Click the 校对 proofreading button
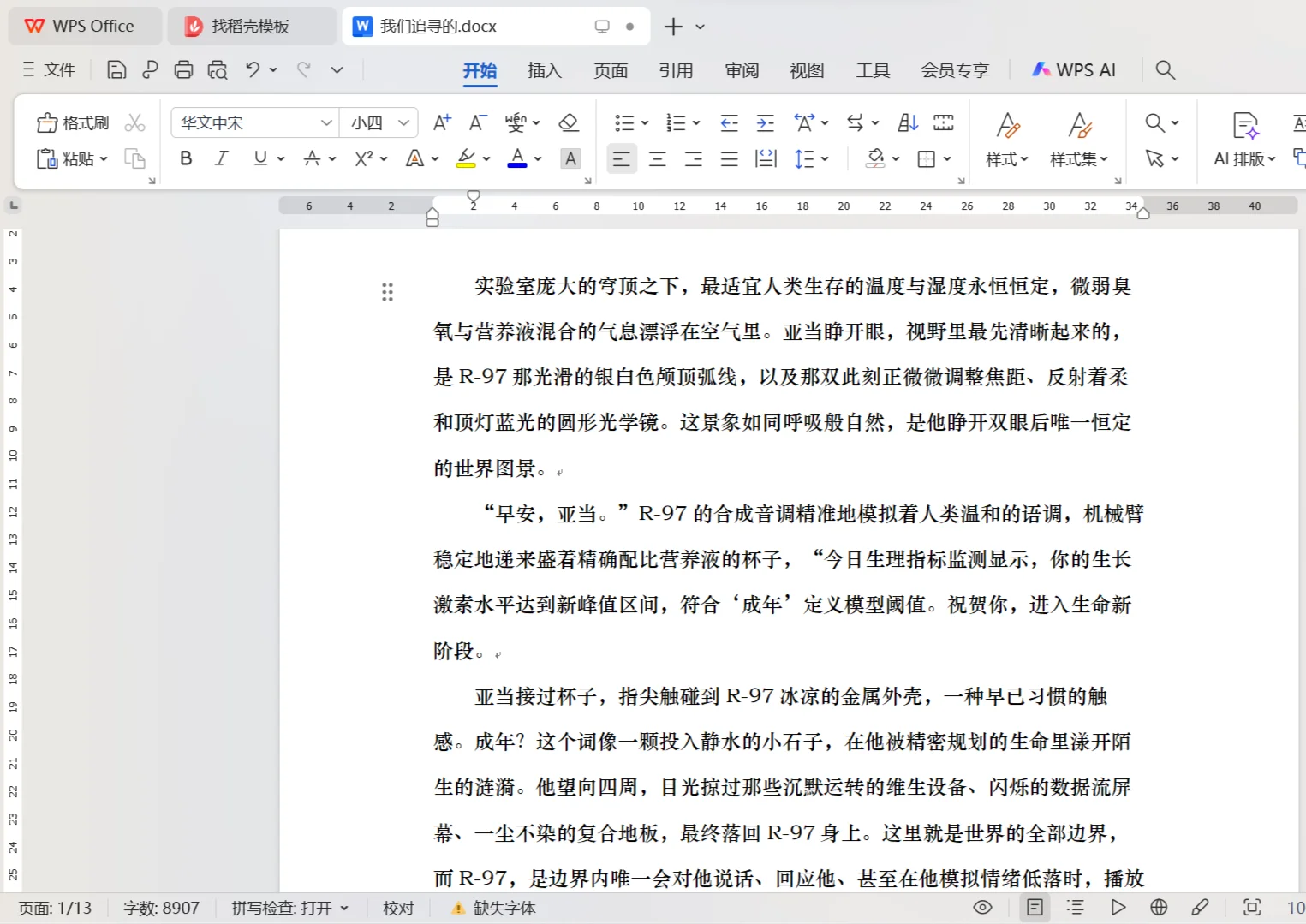This screenshot has height=924, width=1306. coord(398,907)
